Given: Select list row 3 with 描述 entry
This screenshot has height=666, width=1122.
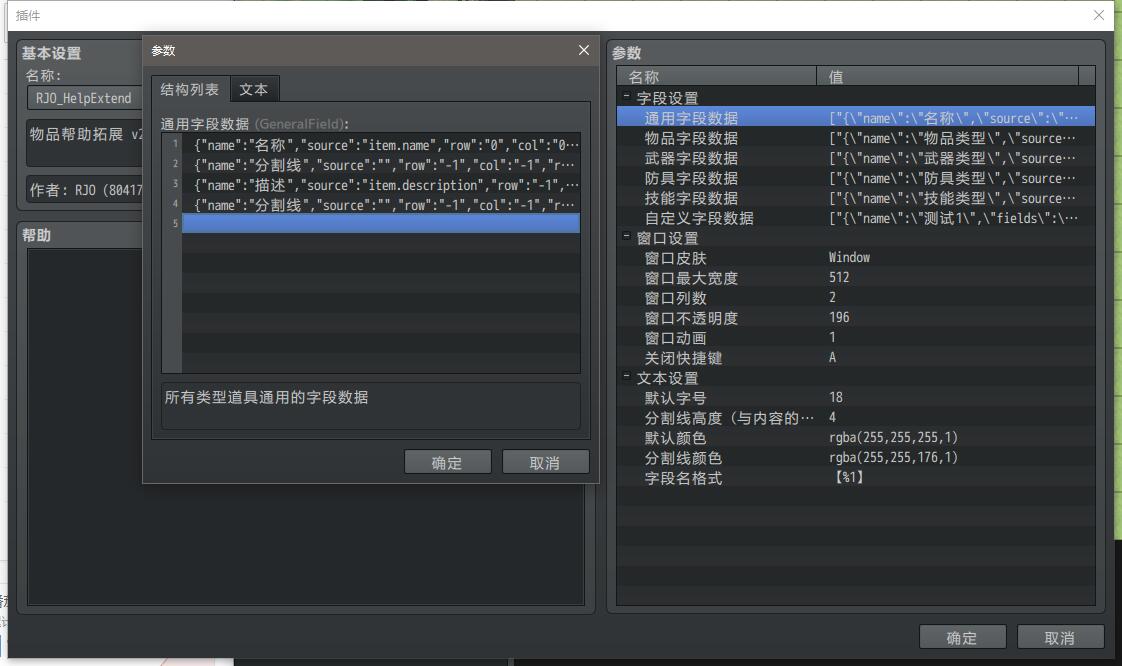Looking at the screenshot, I should (x=381, y=185).
